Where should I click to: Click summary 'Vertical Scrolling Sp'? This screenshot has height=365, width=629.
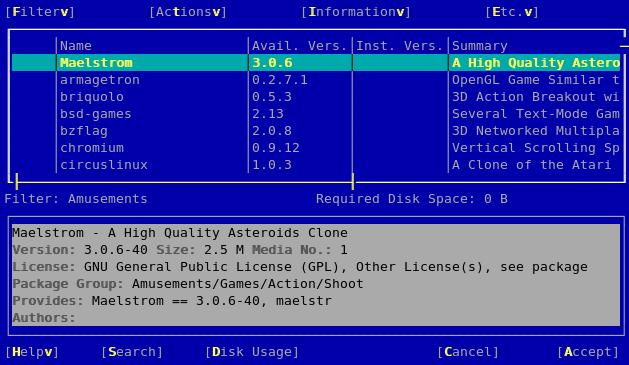[536, 148]
